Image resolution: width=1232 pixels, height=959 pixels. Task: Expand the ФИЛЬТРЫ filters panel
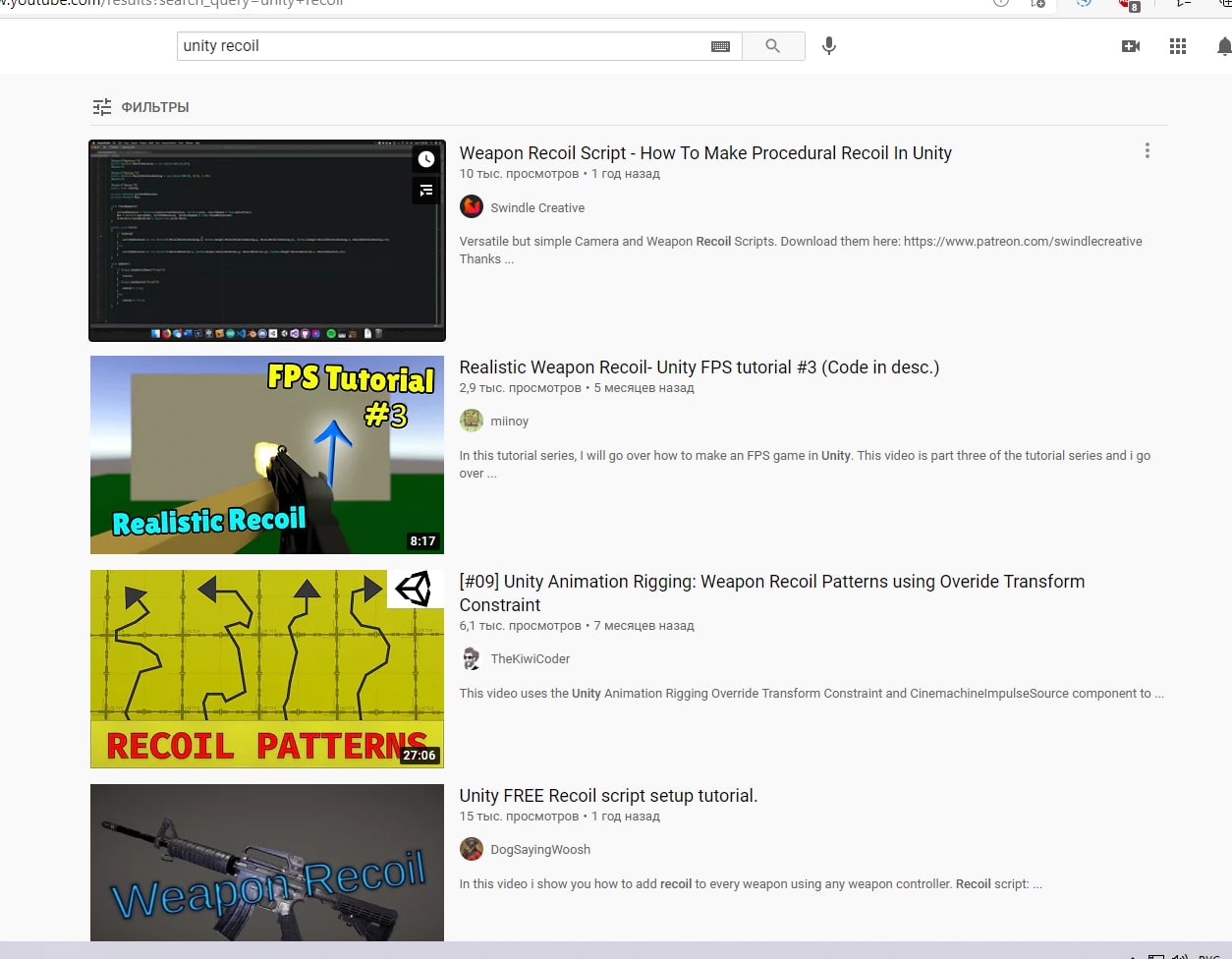click(x=140, y=107)
